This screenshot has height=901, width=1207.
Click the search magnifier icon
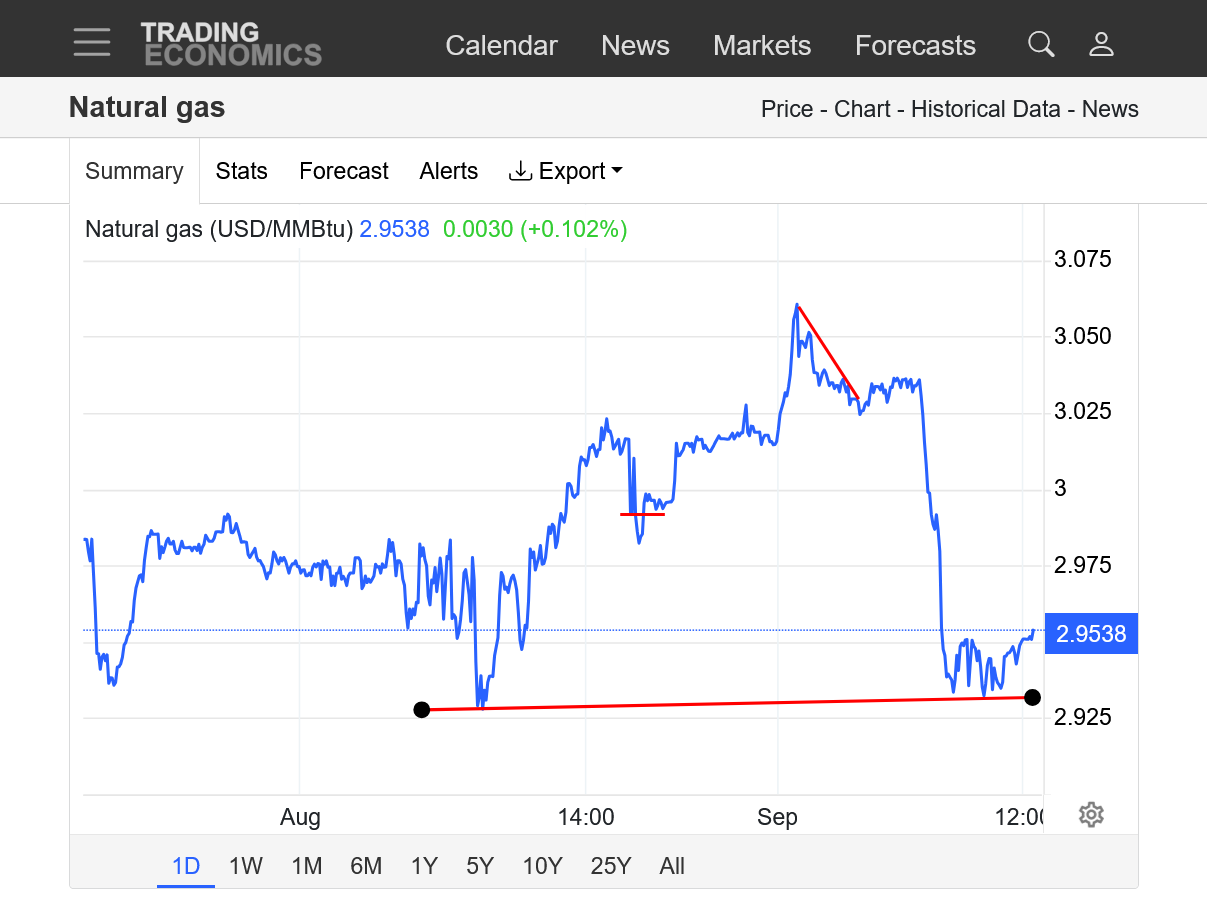pyautogui.click(x=1041, y=44)
